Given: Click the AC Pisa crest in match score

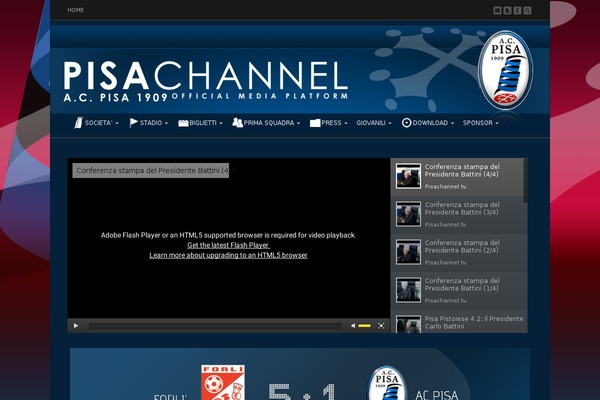Looking at the screenshot, I should 387,383.
